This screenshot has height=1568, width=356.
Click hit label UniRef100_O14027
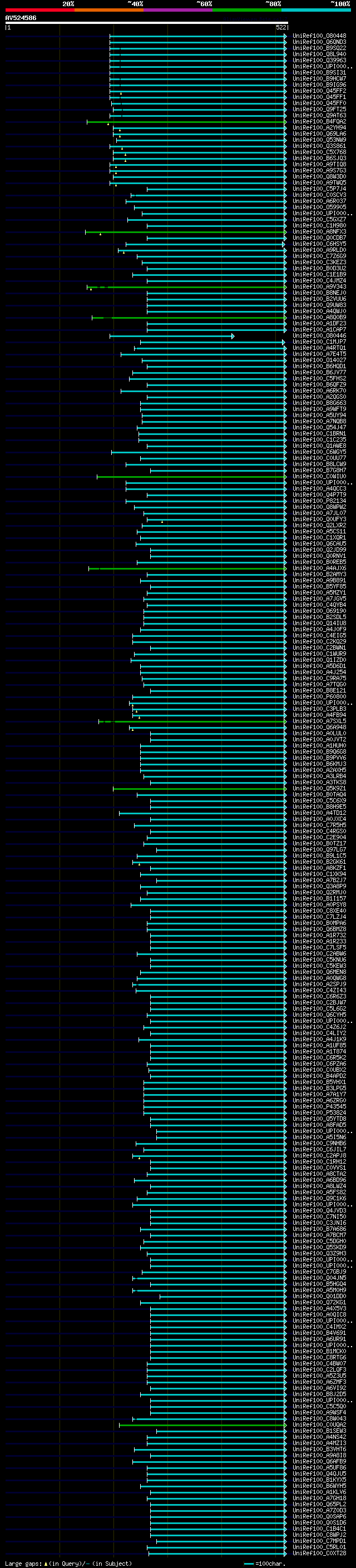click(x=319, y=360)
